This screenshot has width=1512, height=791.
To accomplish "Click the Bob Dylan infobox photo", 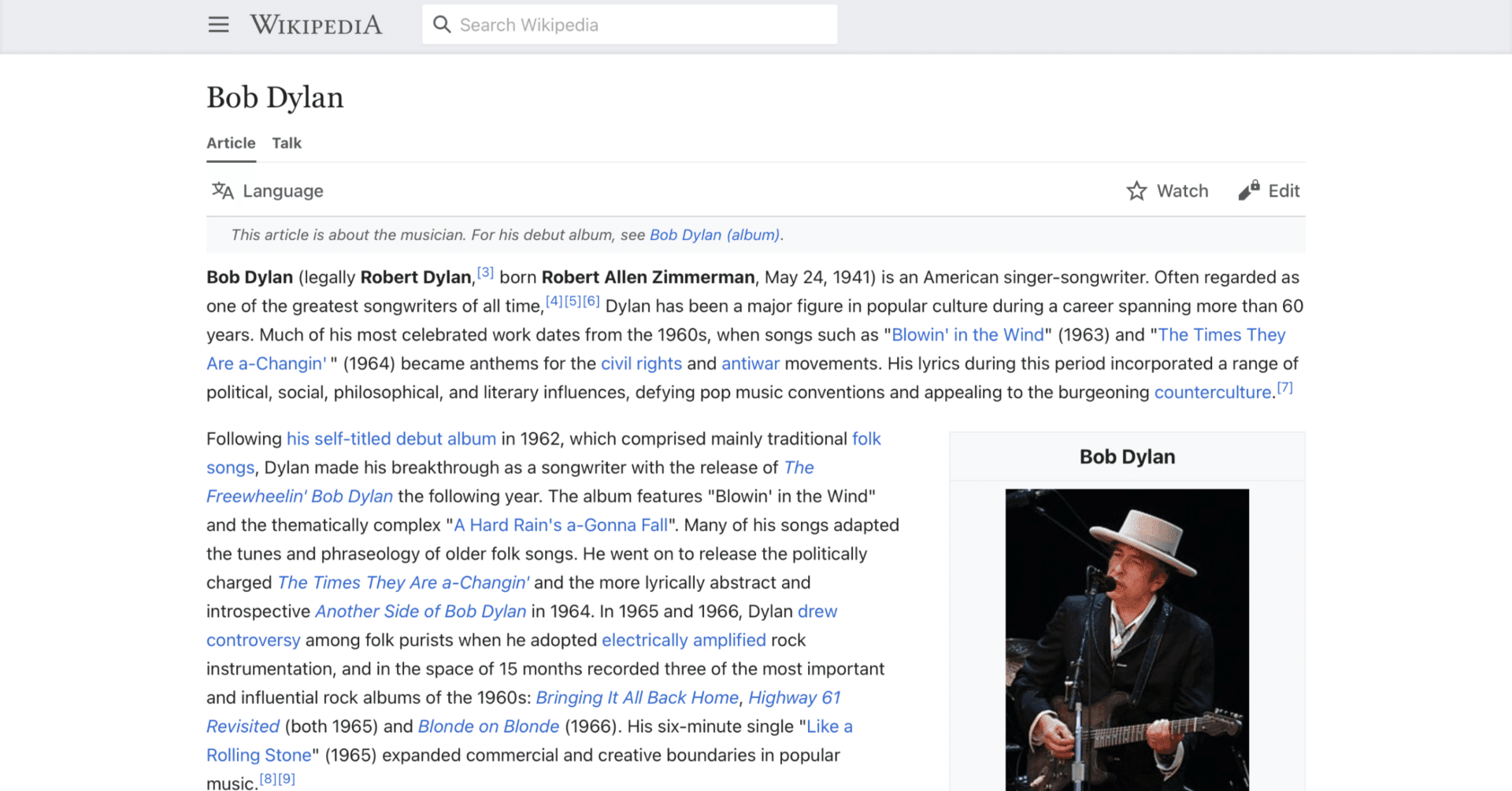I will click(x=1126, y=638).
